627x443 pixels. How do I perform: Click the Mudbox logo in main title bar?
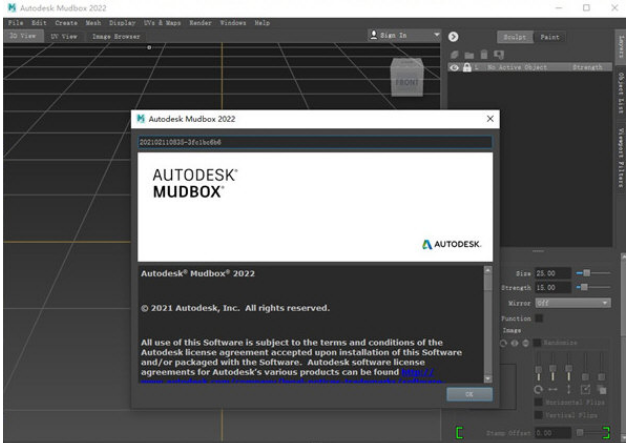(12, 8)
